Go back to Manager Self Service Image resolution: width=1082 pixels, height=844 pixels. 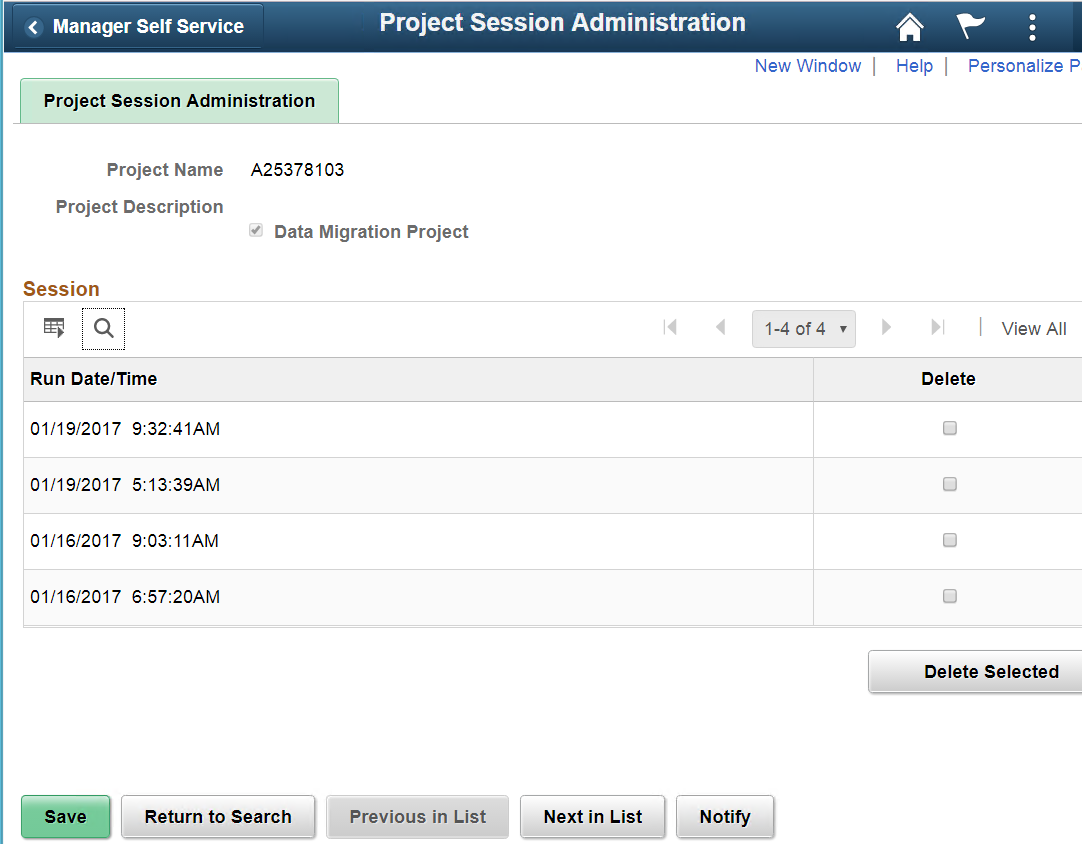pyautogui.click(x=137, y=27)
